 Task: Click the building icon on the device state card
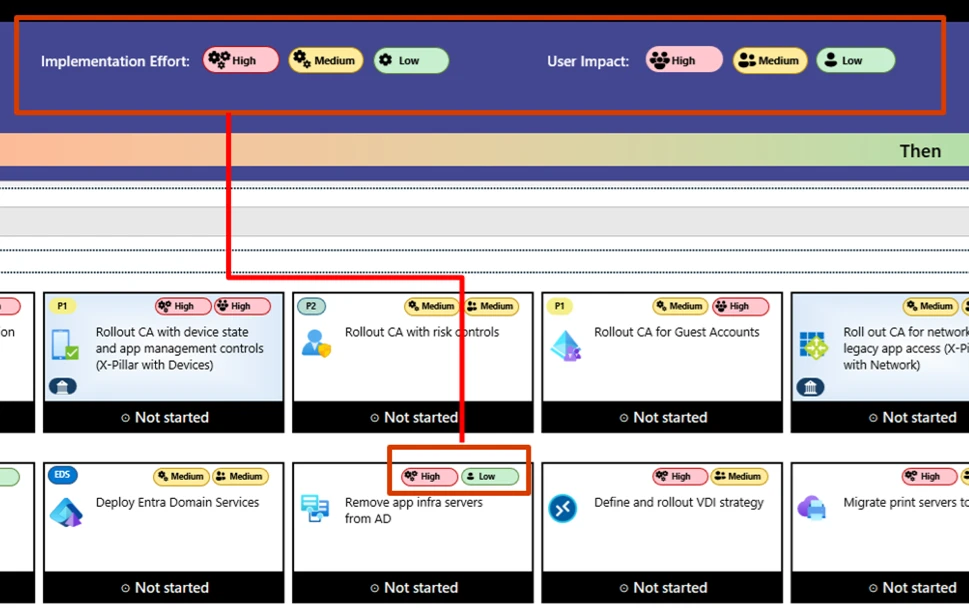click(x=62, y=387)
